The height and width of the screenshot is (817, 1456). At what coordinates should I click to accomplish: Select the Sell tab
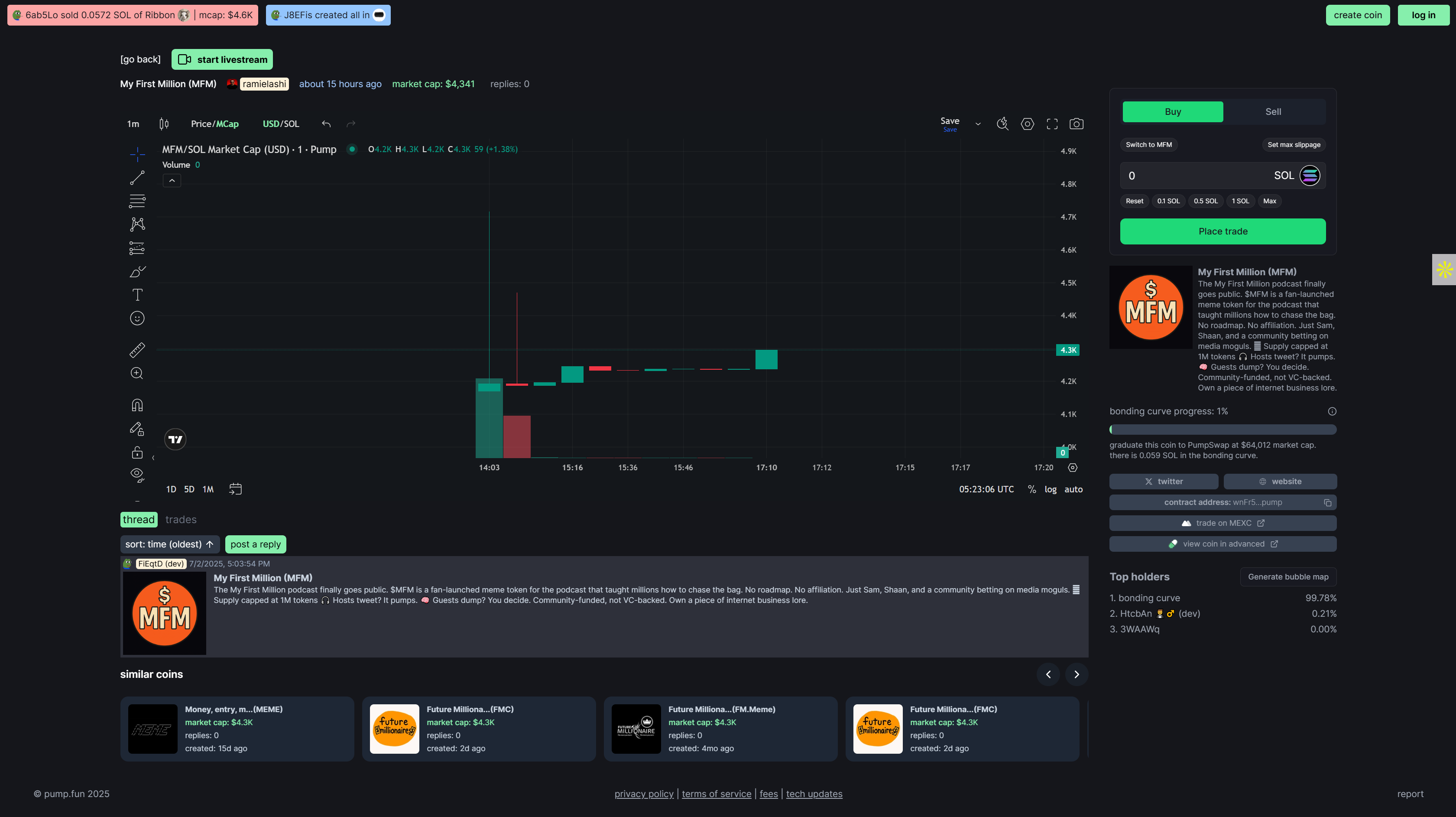click(x=1274, y=112)
